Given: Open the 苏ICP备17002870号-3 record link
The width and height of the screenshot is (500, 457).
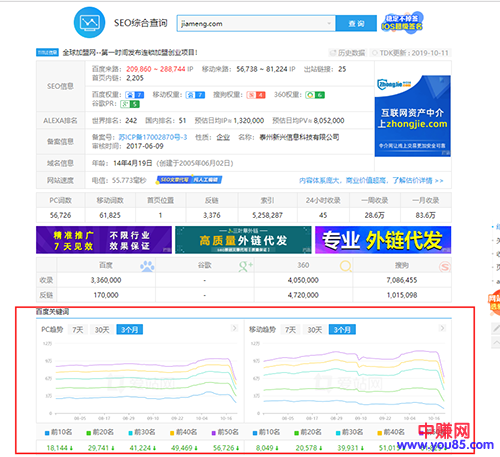Looking at the screenshot, I should point(153,137).
